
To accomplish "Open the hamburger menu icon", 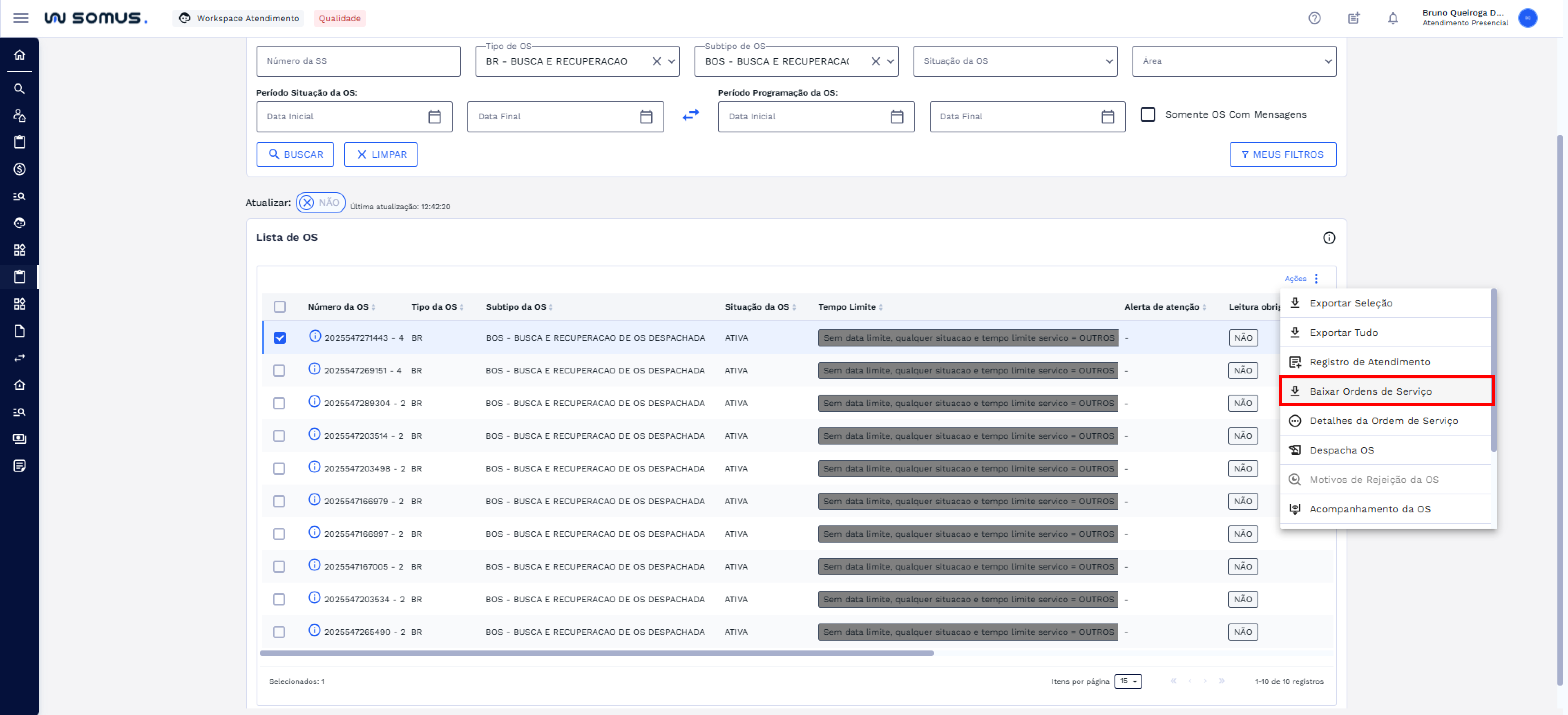I will tap(21, 18).
